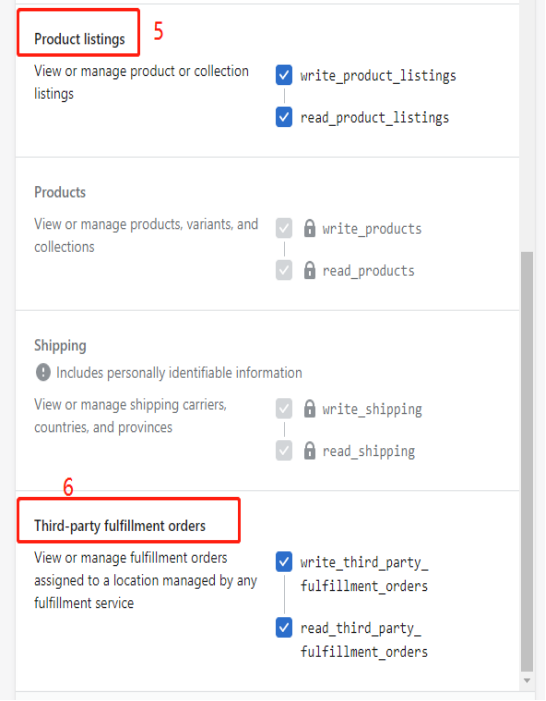Viewport: 546px width, 701px height.
Task: Click the personally identifiable information warning icon
Action: point(43,372)
